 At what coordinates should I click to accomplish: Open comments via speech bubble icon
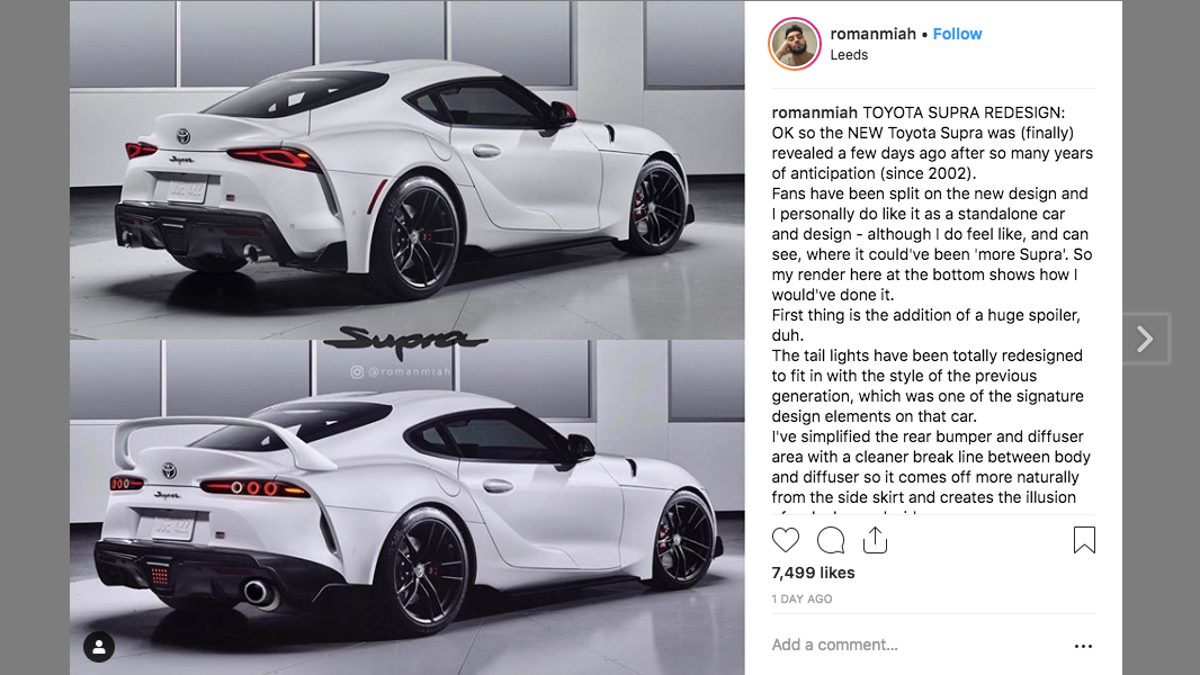[831, 540]
